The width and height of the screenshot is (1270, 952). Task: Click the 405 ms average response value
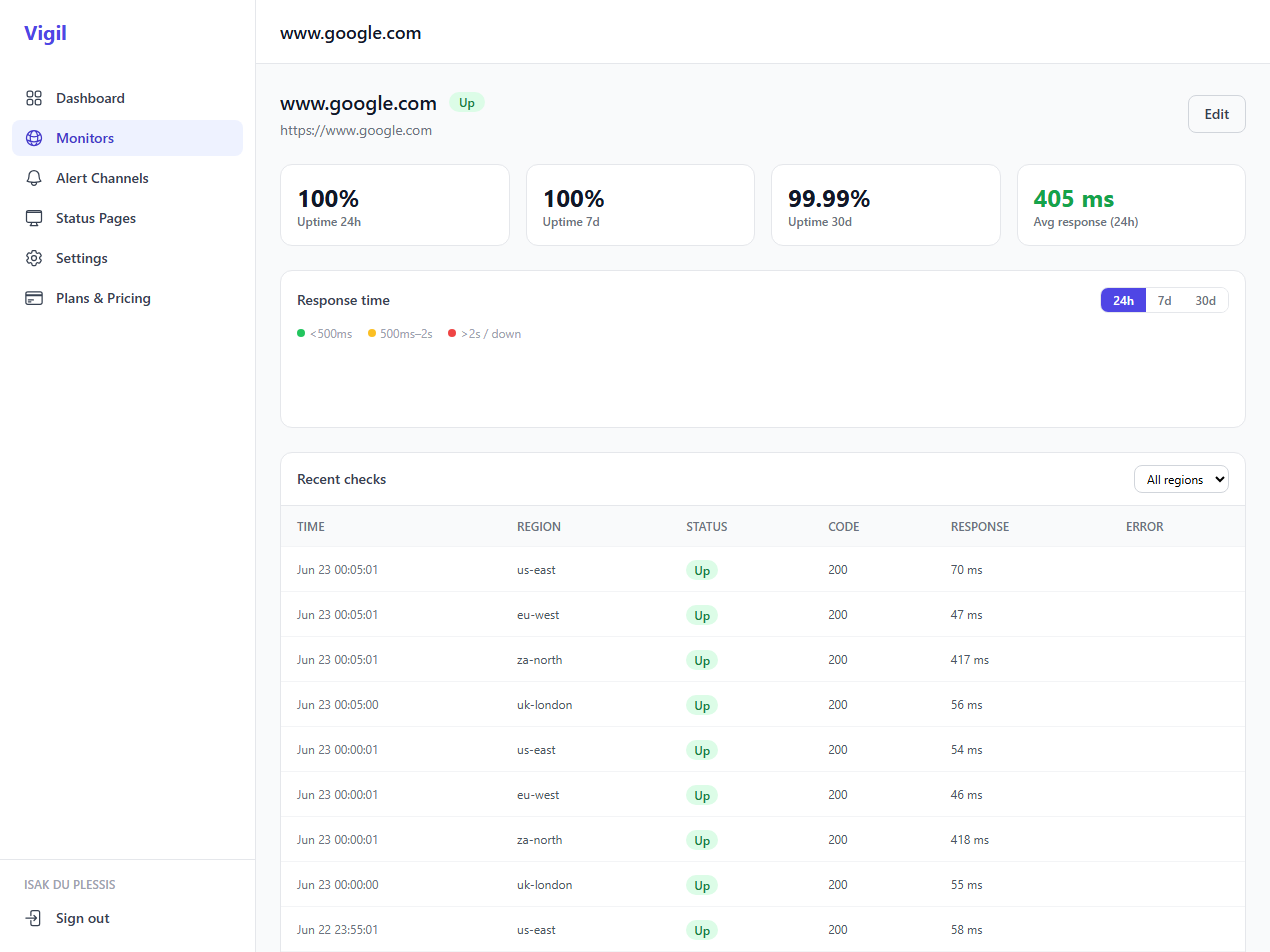point(1074,198)
